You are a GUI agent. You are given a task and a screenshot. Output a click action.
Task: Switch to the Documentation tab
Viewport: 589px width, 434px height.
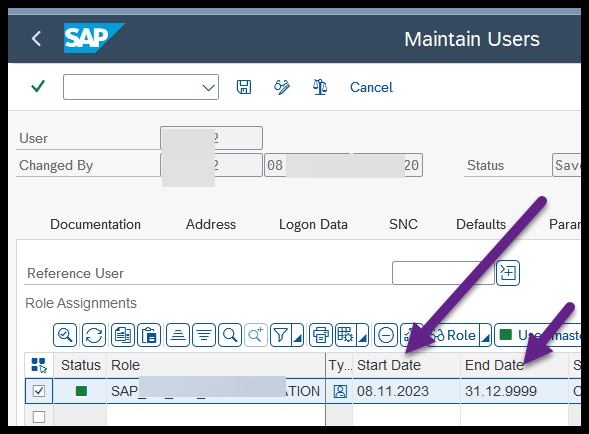(x=95, y=224)
